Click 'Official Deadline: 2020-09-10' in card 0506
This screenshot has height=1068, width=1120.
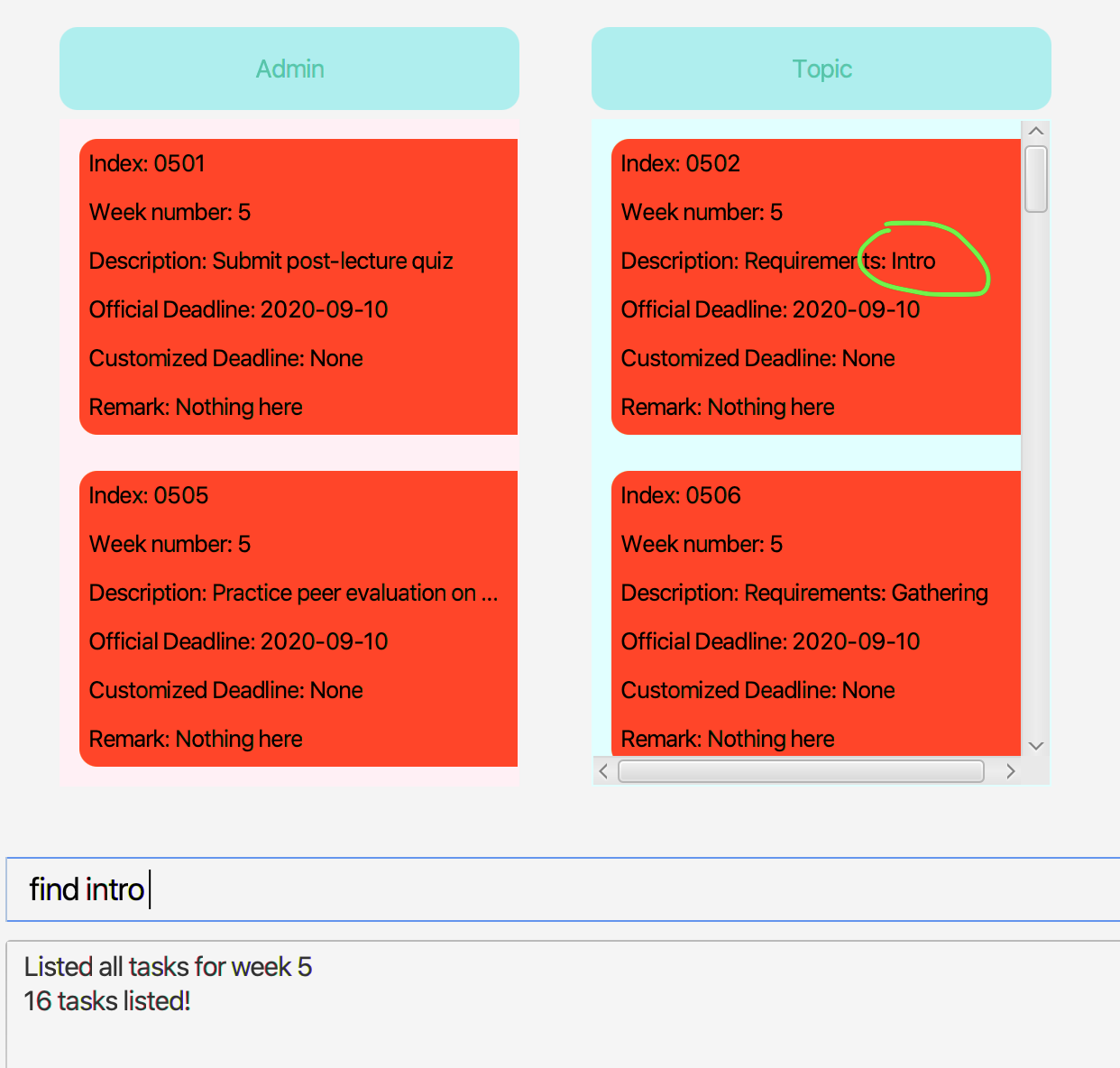(770, 641)
